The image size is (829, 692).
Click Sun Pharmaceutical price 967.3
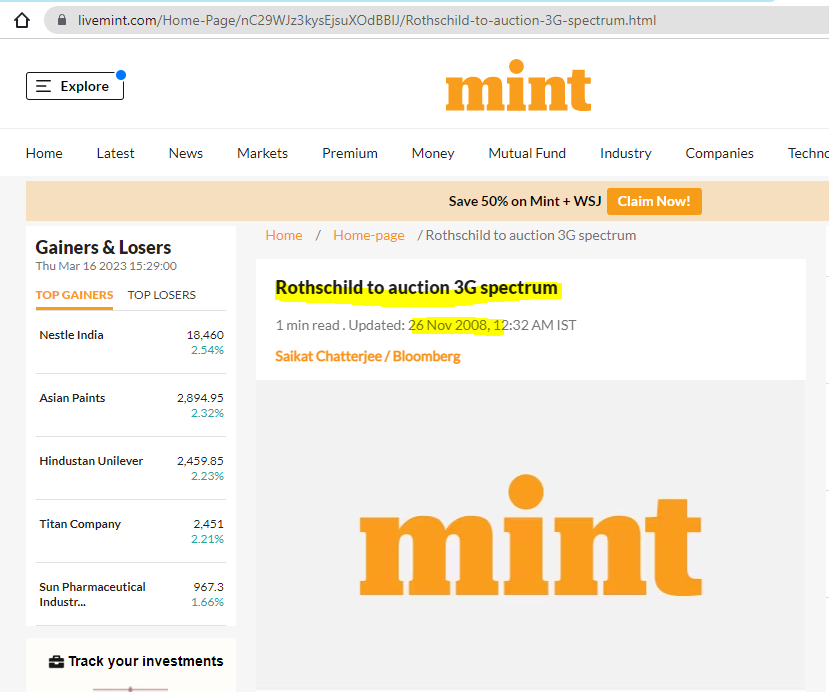click(208, 587)
